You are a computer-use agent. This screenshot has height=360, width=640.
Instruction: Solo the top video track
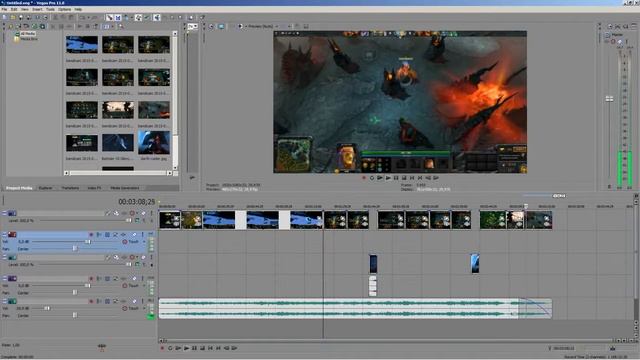[151, 213]
